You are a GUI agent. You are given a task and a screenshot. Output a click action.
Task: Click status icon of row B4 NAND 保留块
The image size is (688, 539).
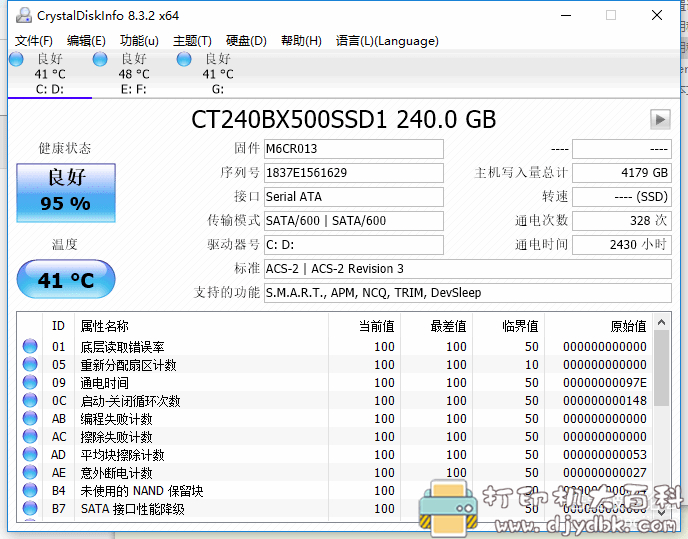tap(30, 490)
